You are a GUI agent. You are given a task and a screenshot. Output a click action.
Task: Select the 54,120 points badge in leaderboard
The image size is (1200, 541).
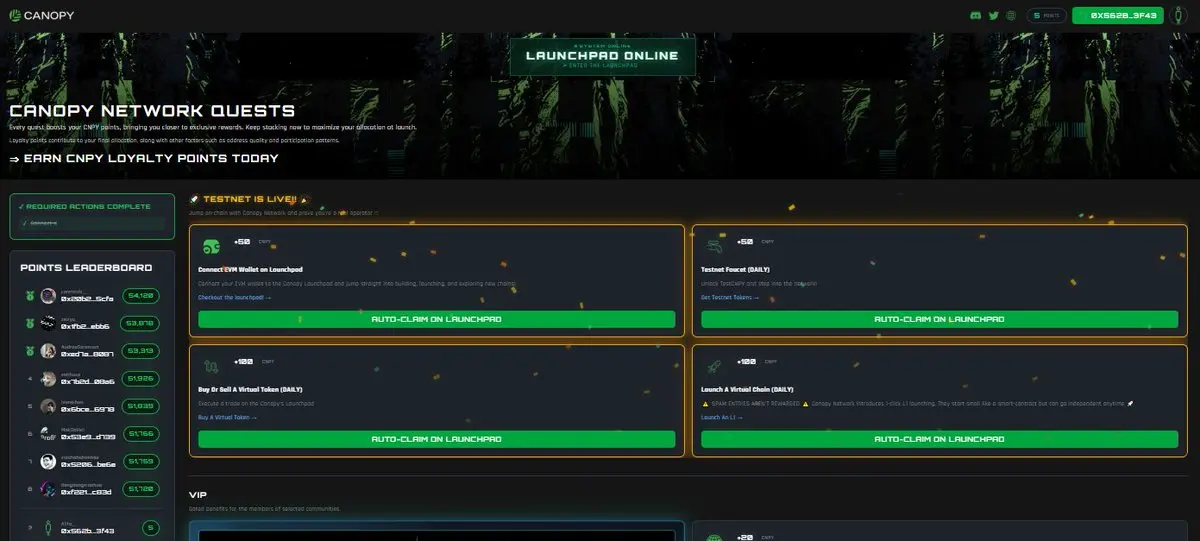click(139, 296)
